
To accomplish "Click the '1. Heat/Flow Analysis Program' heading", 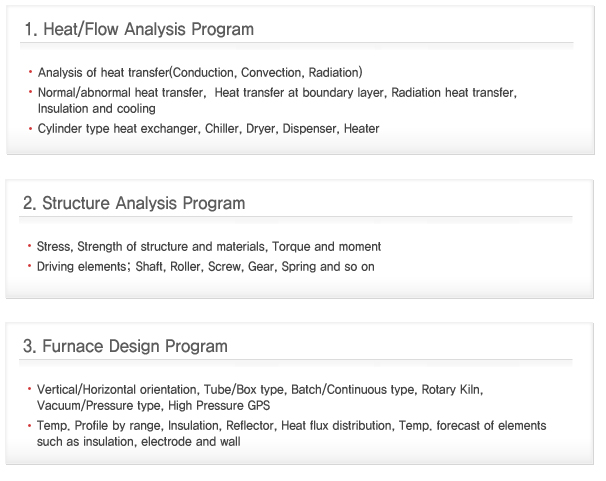I will click(139, 29).
